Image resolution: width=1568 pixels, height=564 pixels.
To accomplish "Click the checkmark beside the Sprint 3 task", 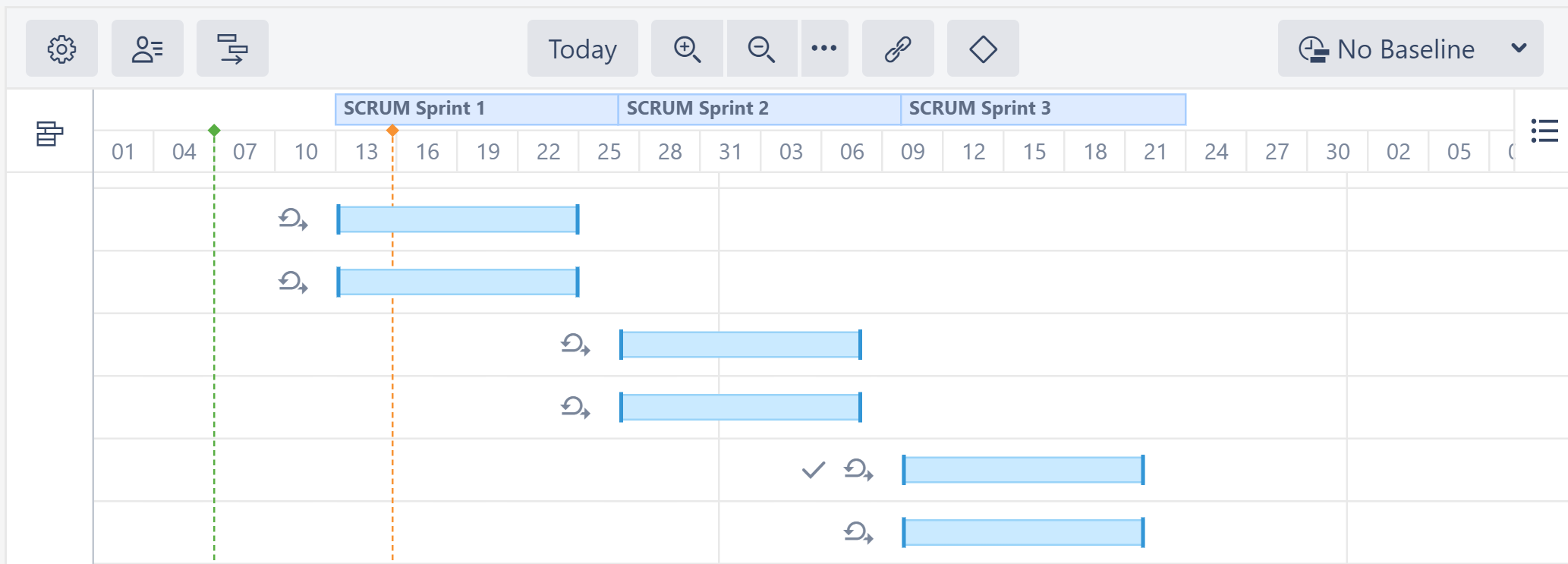I will coord(813,471).
